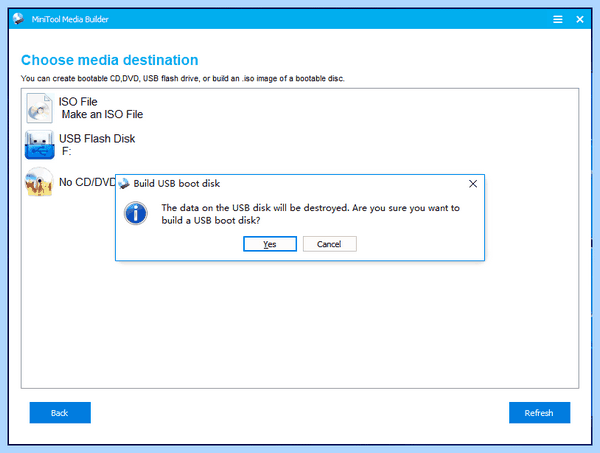Click the Refresh button
The height and width of the screenshot is (453, 600).
pyautogui.click(x=539, y=412)
